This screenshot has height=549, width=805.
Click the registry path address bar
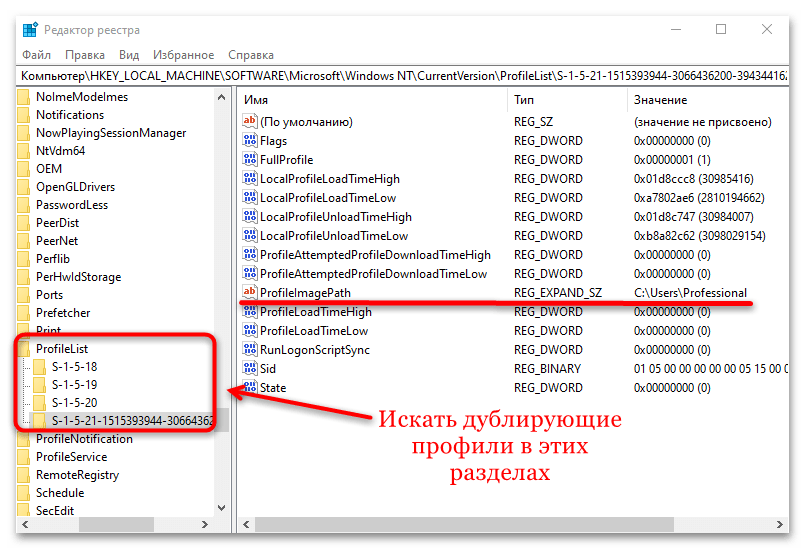400,76
